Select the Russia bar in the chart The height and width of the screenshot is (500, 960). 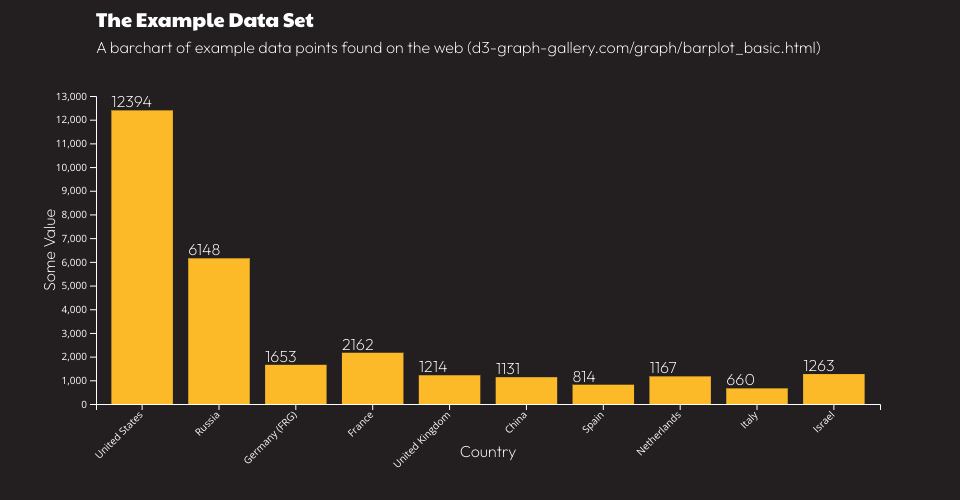point(219,331)
